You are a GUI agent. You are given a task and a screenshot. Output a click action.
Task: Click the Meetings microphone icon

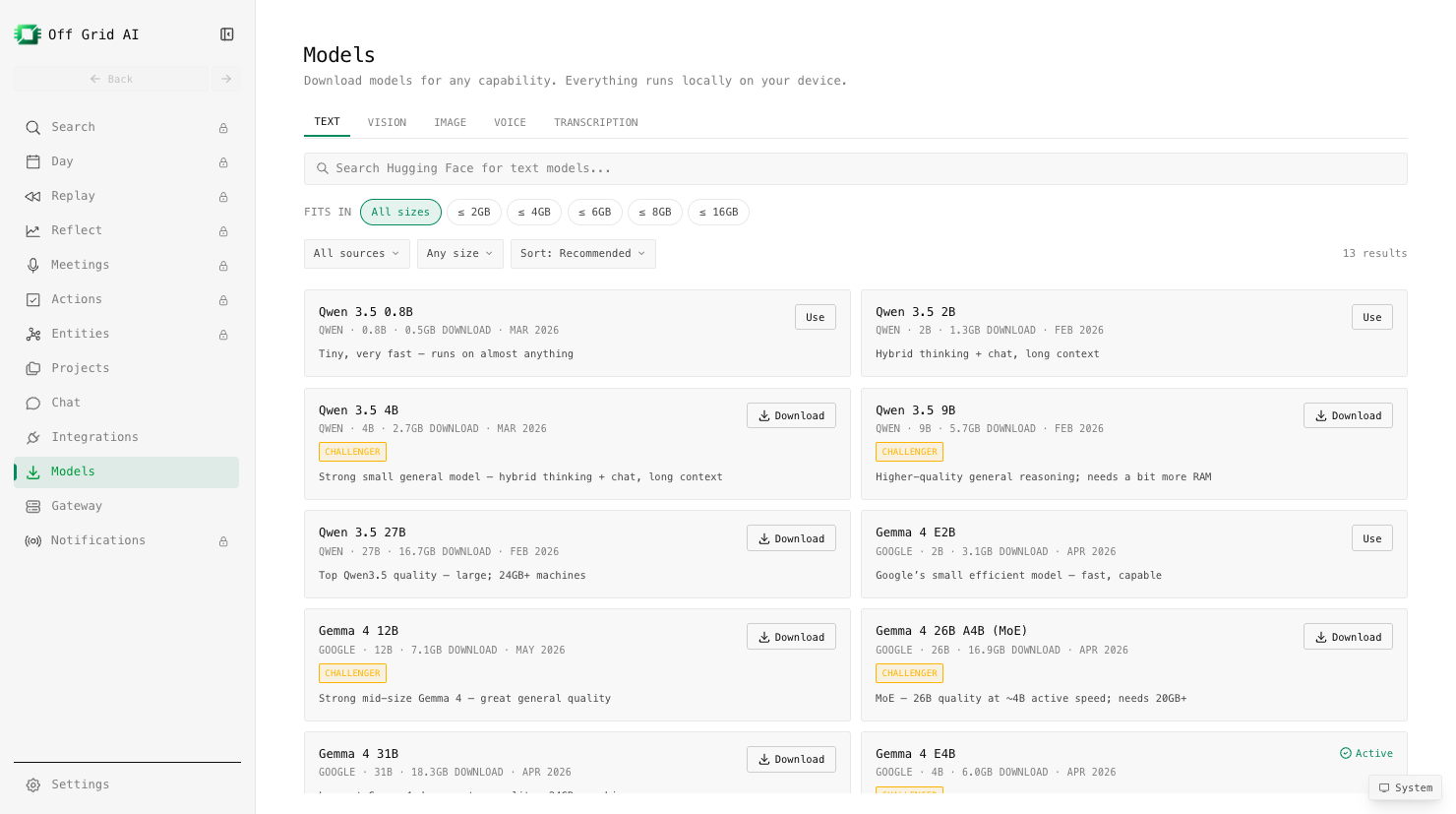tap(33, 265)
